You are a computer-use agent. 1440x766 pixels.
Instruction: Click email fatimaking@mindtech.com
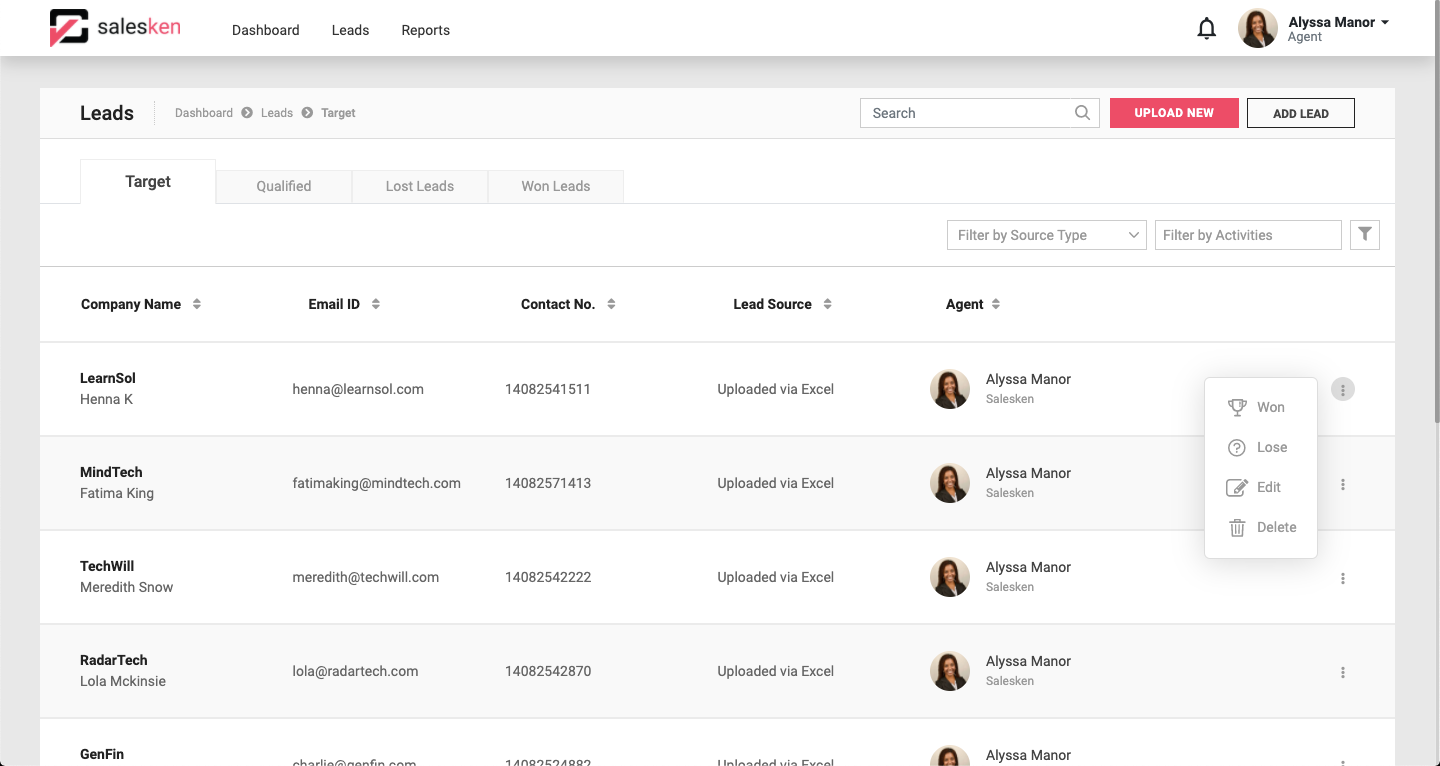[377, 483]
